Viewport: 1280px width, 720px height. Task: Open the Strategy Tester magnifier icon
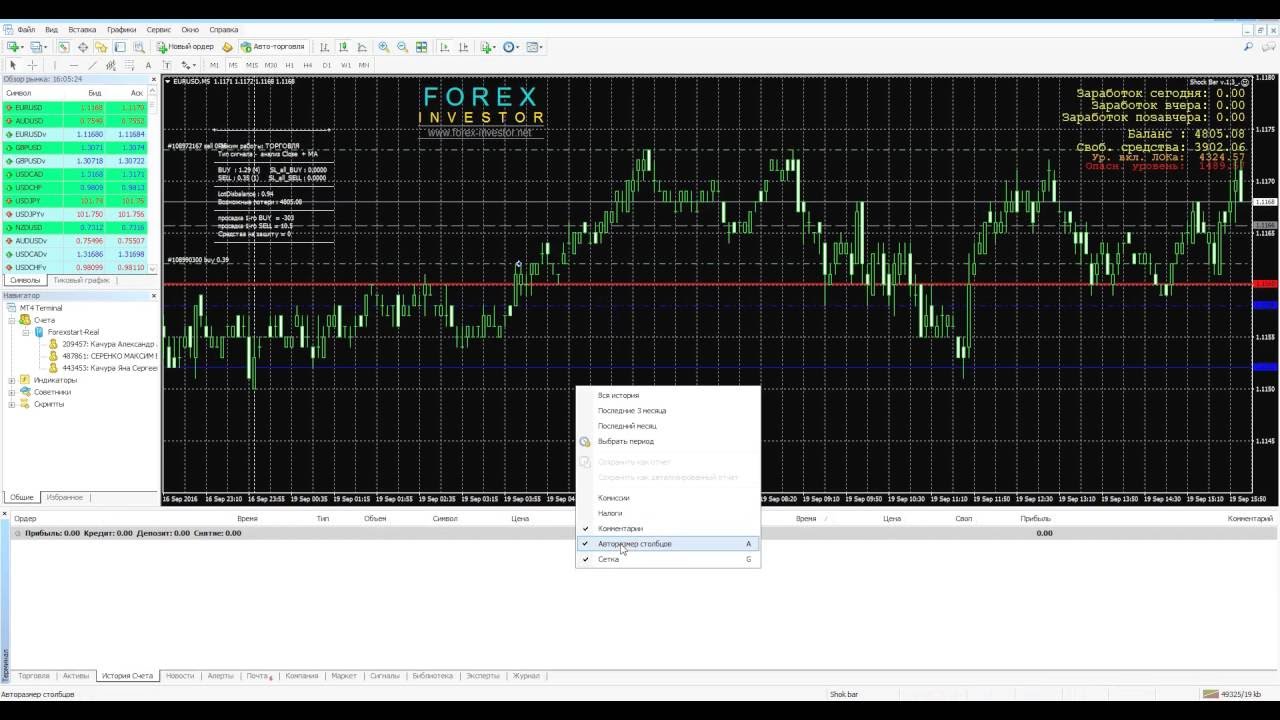coord(139,47)
